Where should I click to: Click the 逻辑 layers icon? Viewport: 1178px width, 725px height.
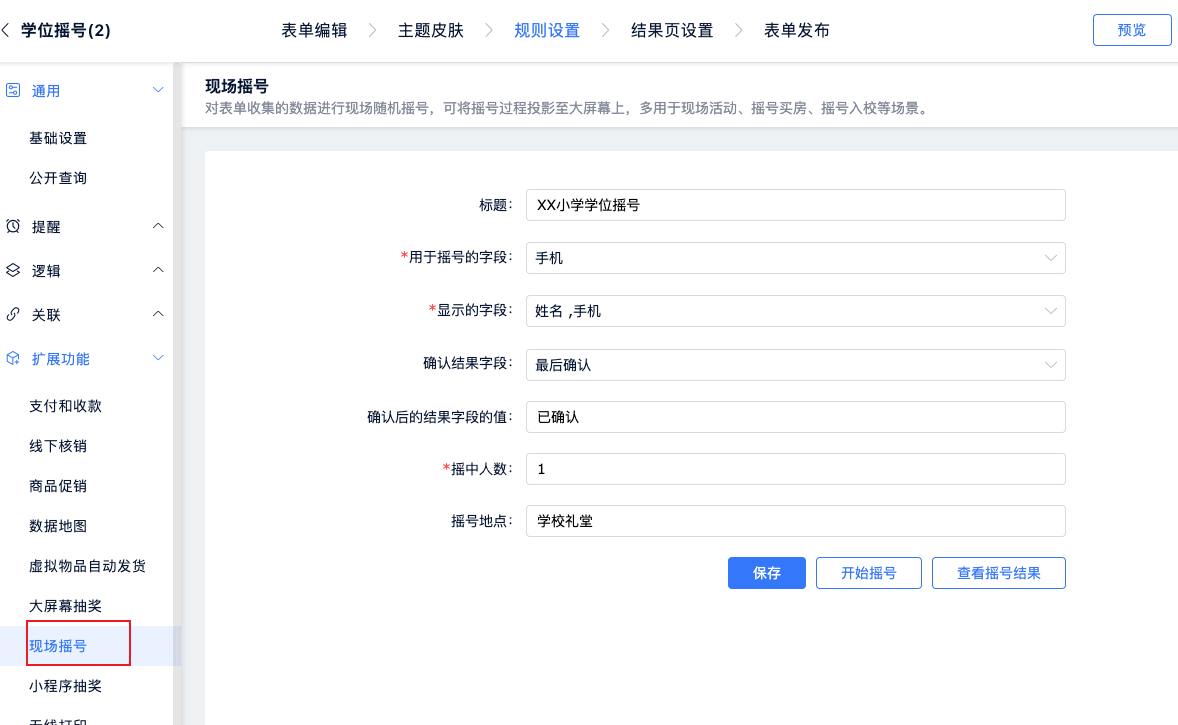click(x=13, y=270)
